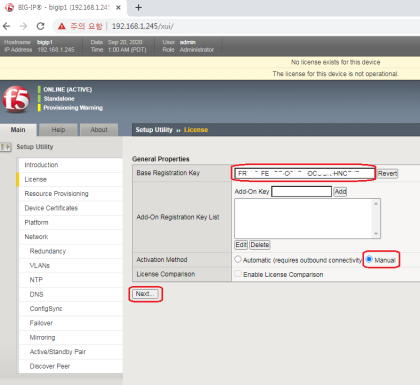Open Resource Provisioning menu item
The width and height of the screenshot is (420, 385).
(71, 194)
